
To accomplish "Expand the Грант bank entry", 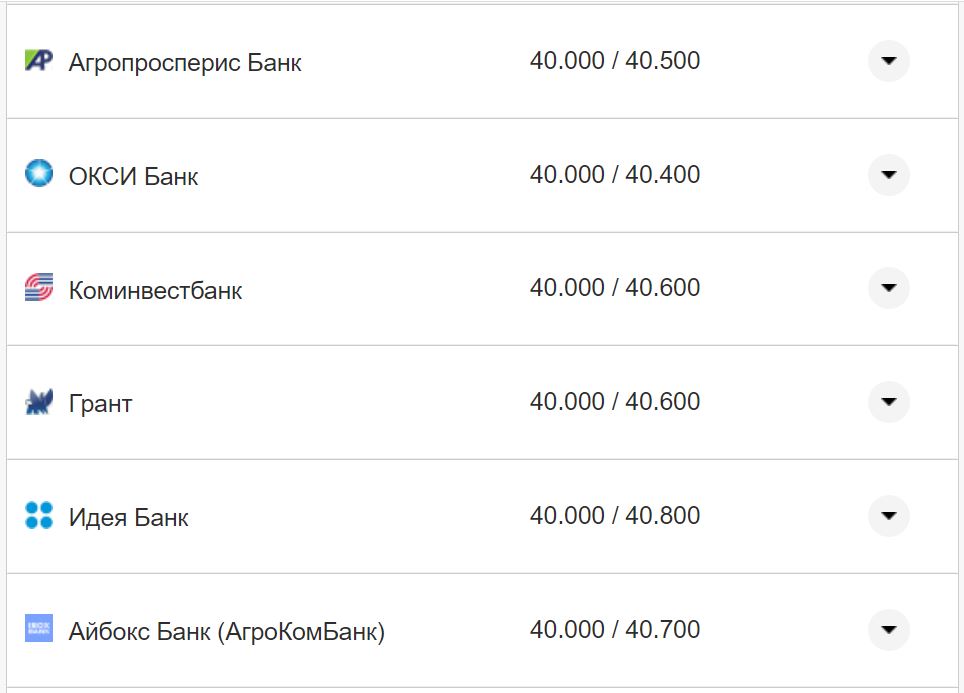I will tap(888, 402).
